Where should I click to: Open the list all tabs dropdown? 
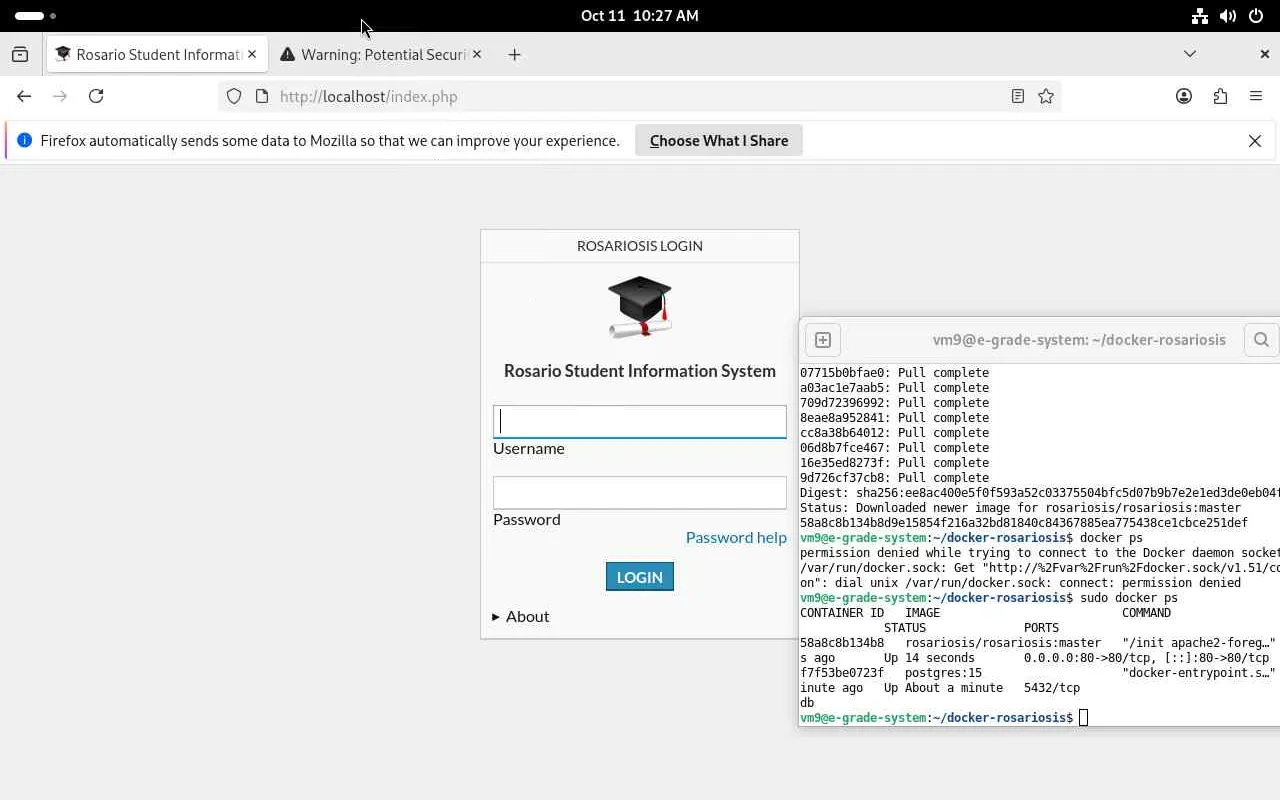click(x=1190, y=54)
